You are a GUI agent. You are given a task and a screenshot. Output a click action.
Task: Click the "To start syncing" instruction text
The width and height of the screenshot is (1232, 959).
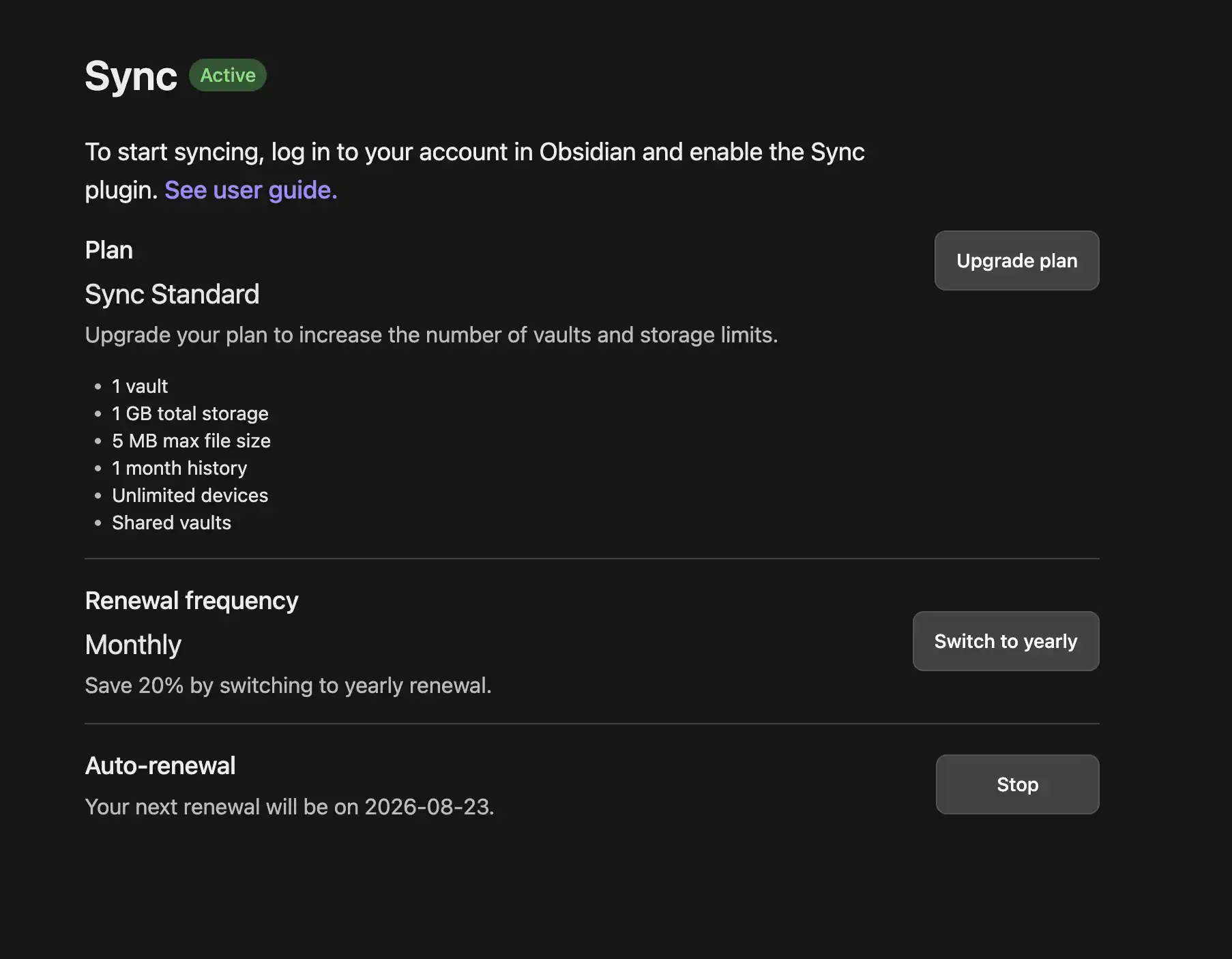(475, 171)
